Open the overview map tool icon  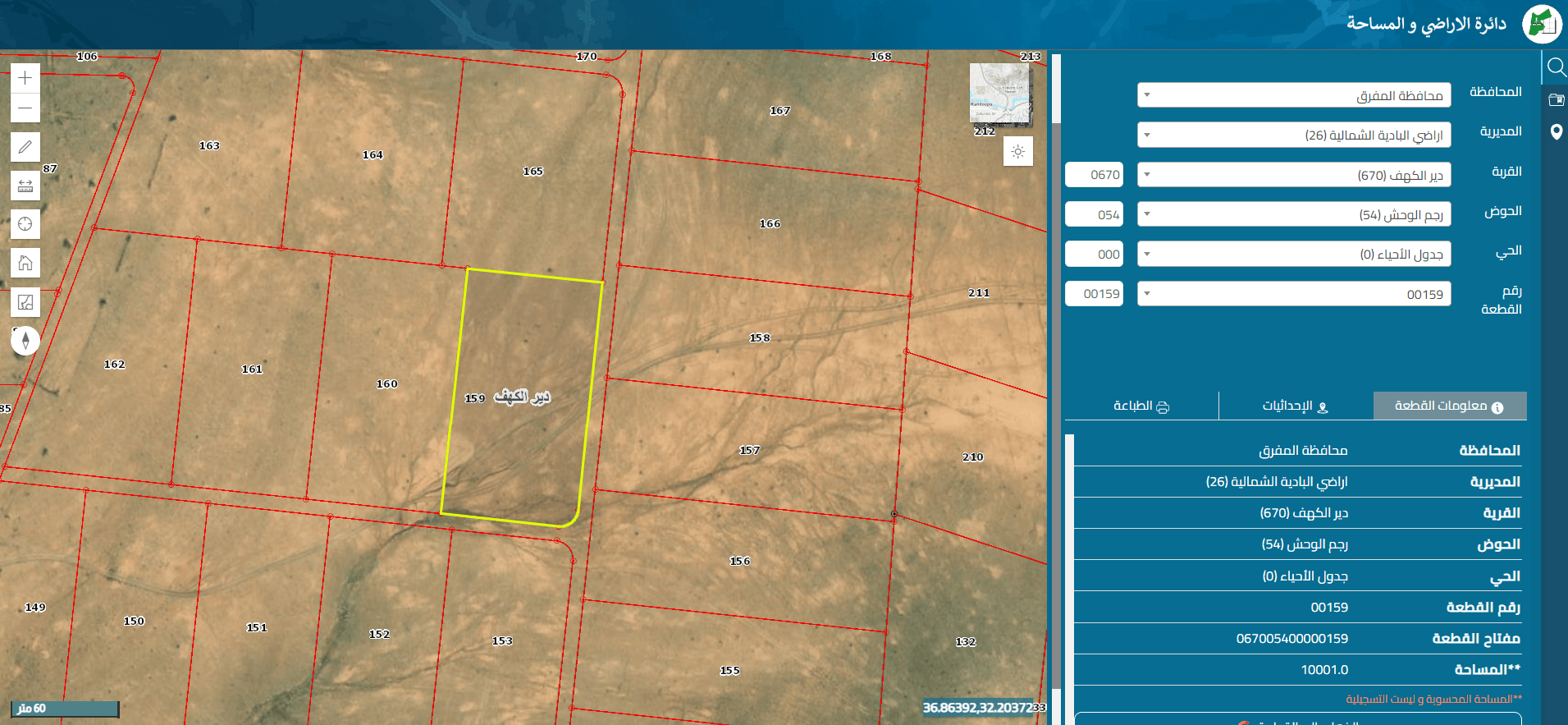pyautogui.click(x=25, y=302)
